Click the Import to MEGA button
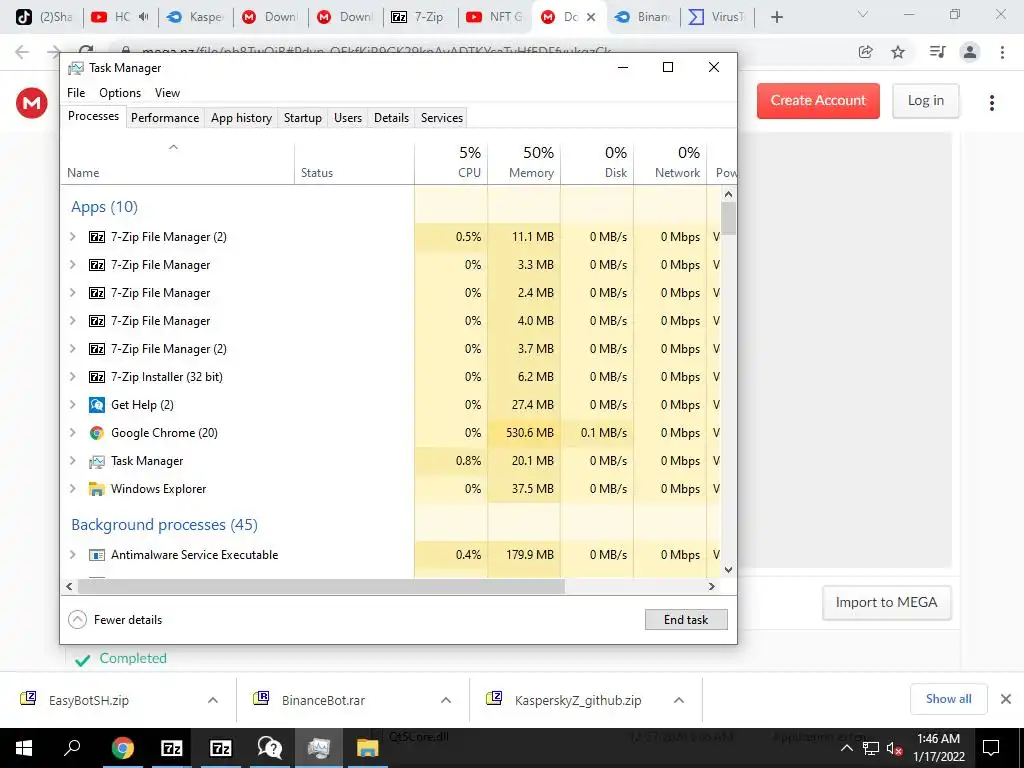This screenshot has width=1024, height=768. 886,602
